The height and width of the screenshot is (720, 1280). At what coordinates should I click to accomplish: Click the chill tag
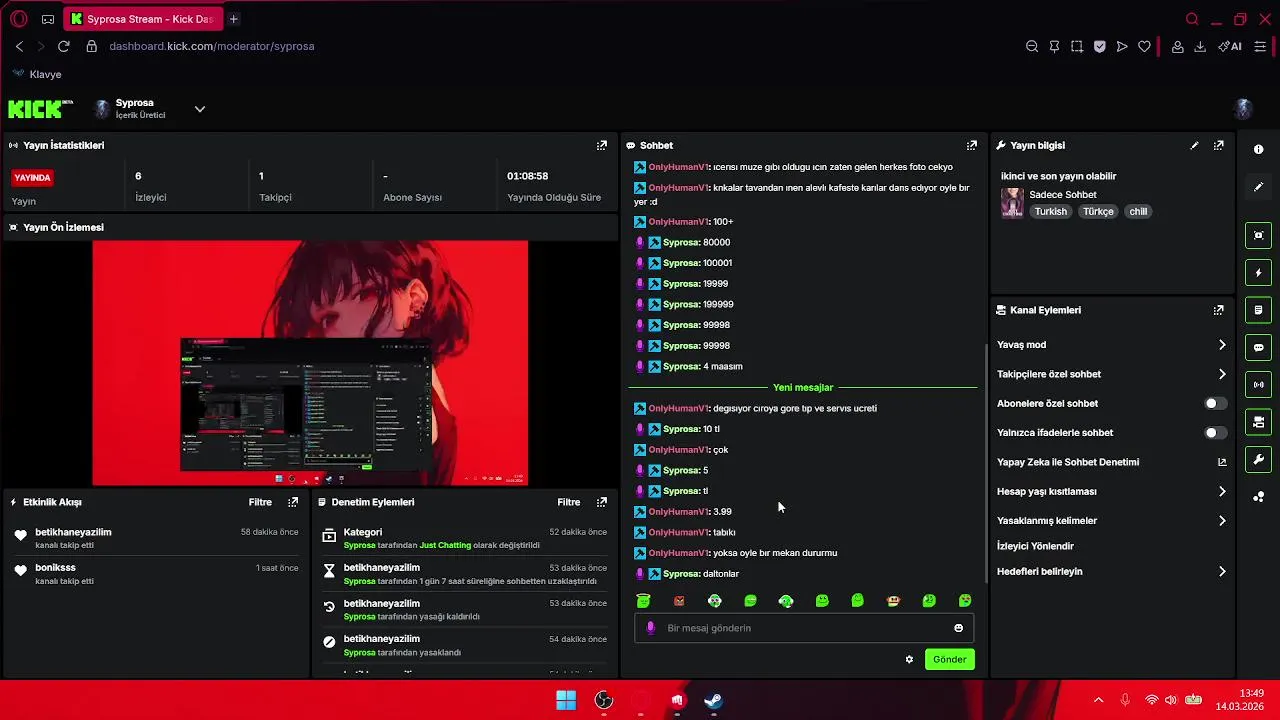coord(1138,212)
